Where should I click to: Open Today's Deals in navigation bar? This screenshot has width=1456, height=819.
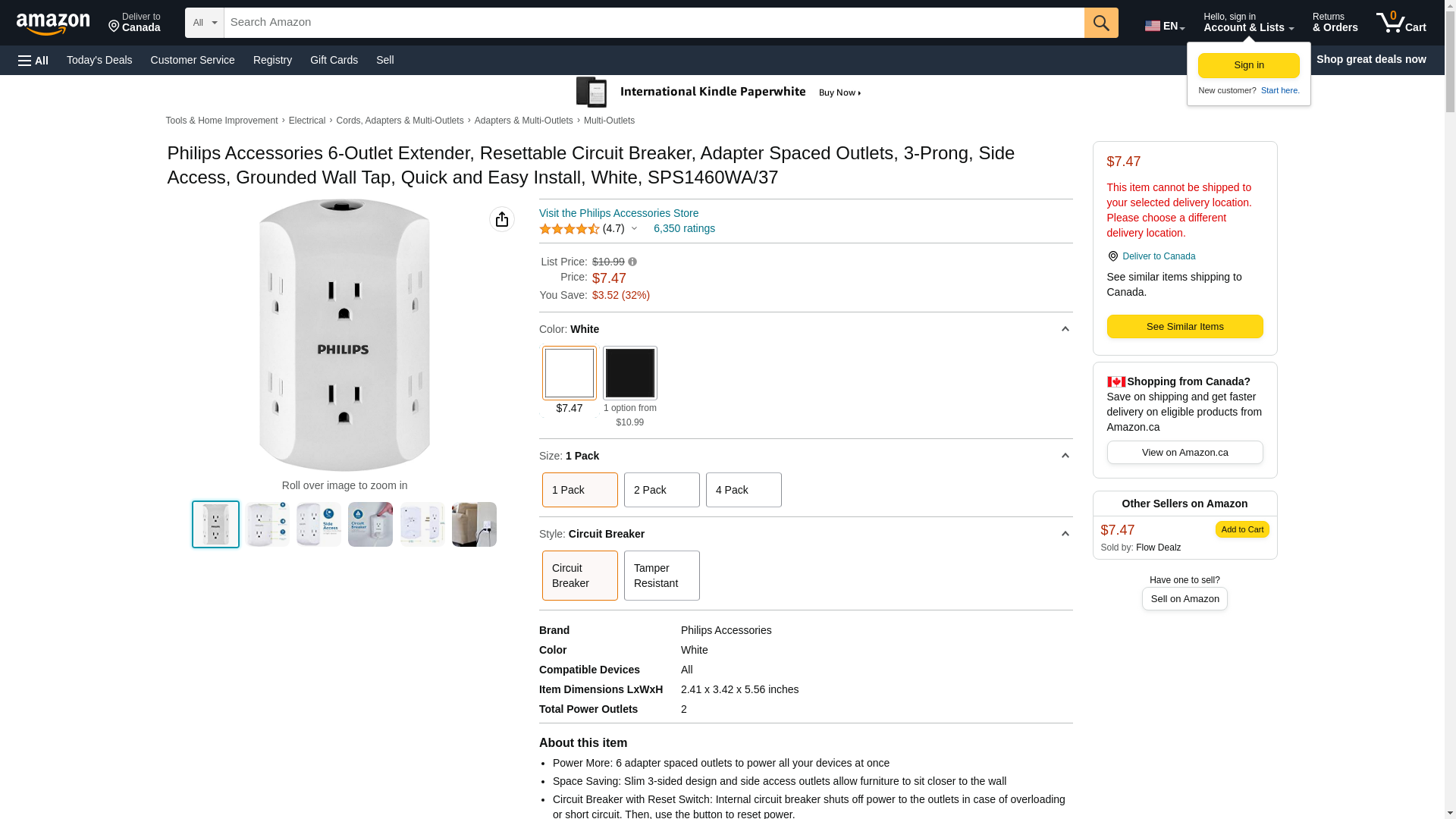click(x=99, y=60)
